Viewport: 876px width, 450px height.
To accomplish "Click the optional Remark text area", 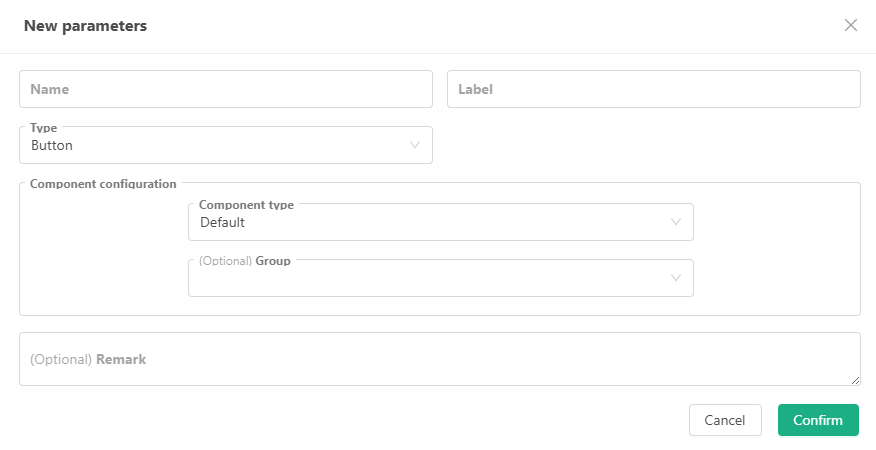I will click(439, 359).
